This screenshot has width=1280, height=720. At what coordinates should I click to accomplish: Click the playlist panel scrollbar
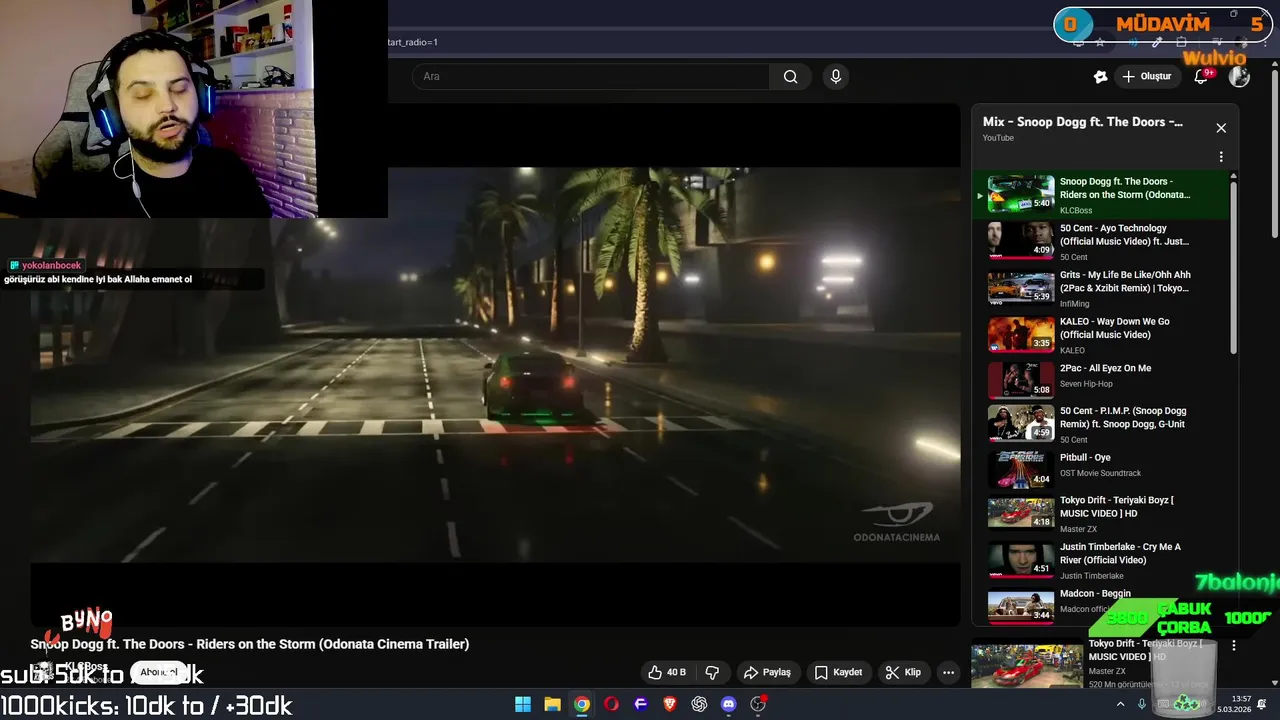pos(1233,266)
